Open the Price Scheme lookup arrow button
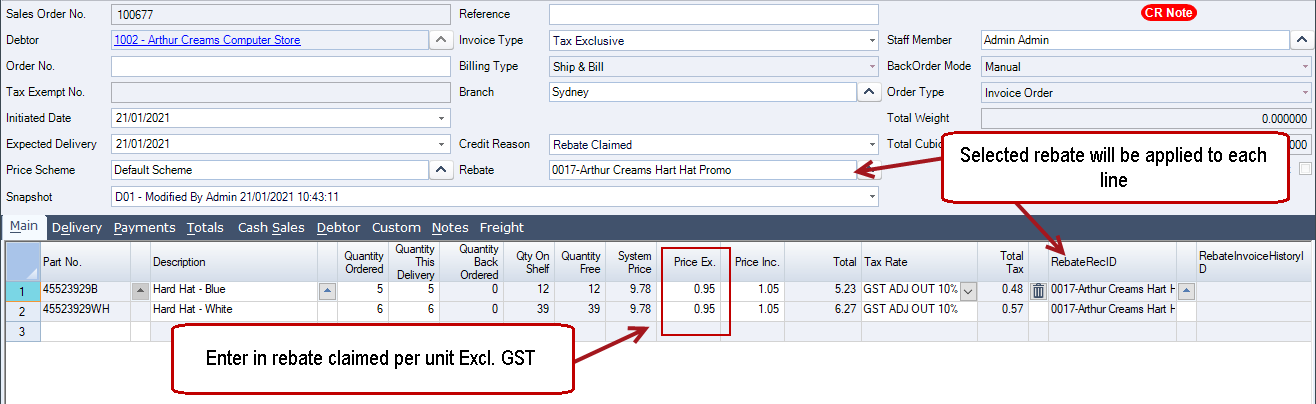The image size is (1316, 404). (441, 170)
